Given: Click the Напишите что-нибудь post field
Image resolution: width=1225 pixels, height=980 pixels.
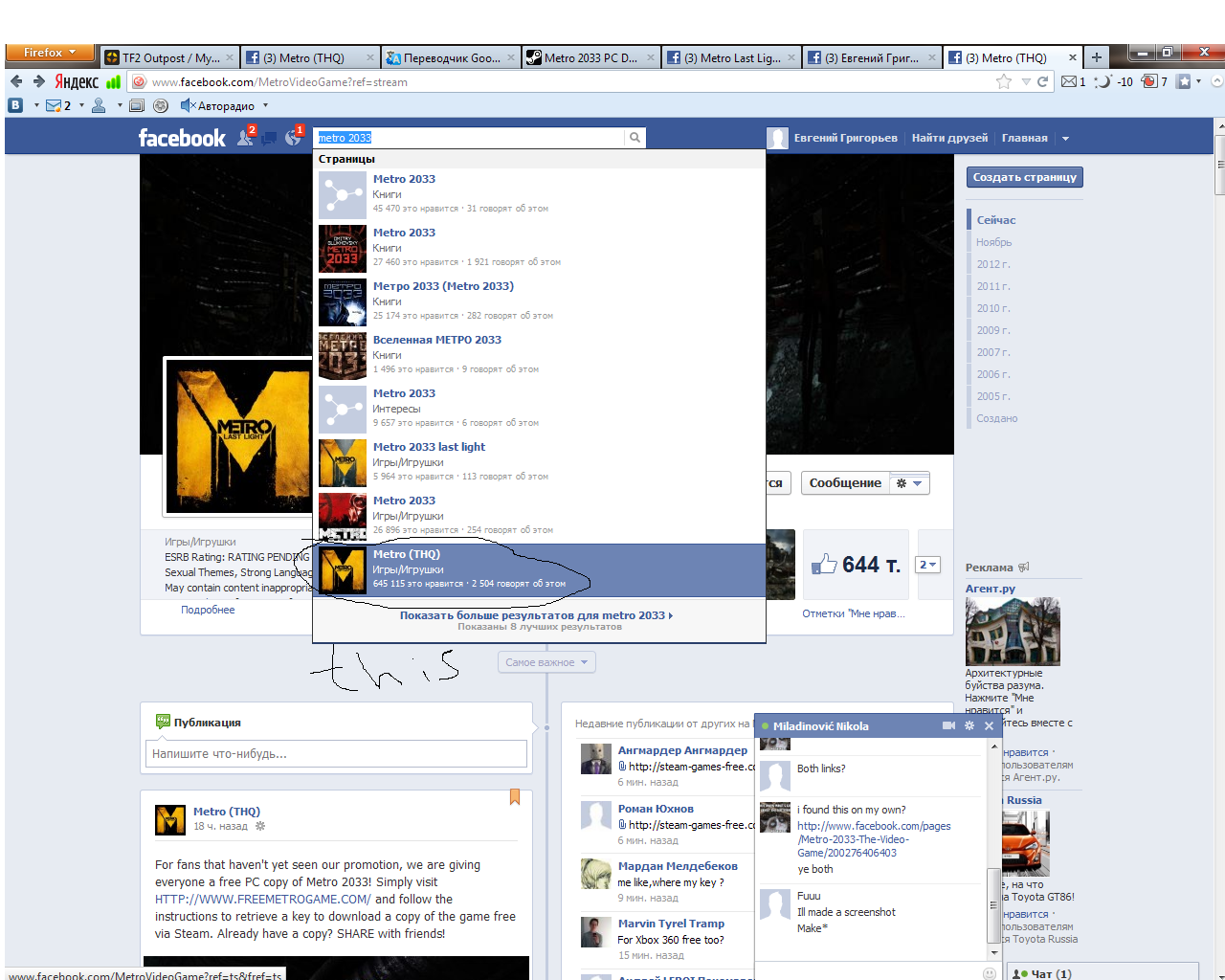Looking at the screenshot, I should [x=336, y=753].
